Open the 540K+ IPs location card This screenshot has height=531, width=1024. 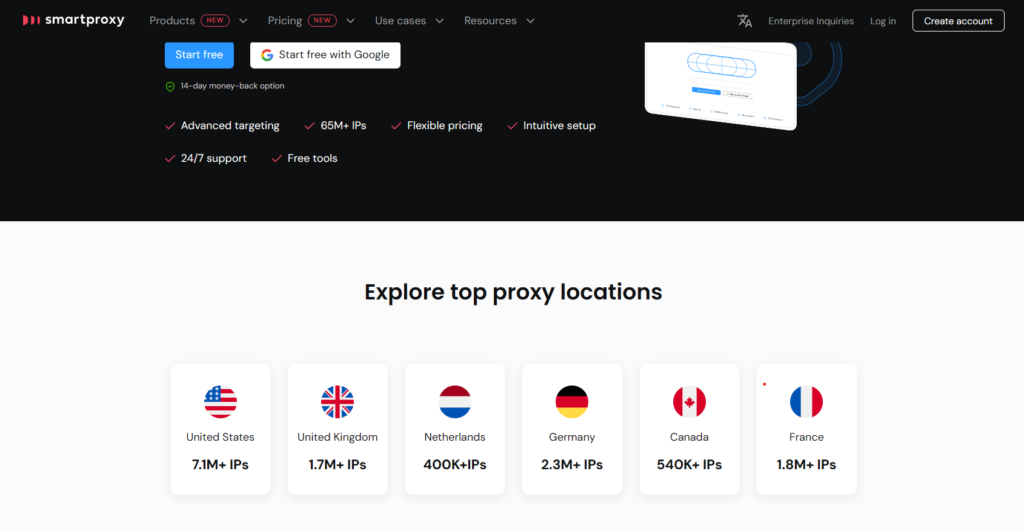click(x=689, y=429)
